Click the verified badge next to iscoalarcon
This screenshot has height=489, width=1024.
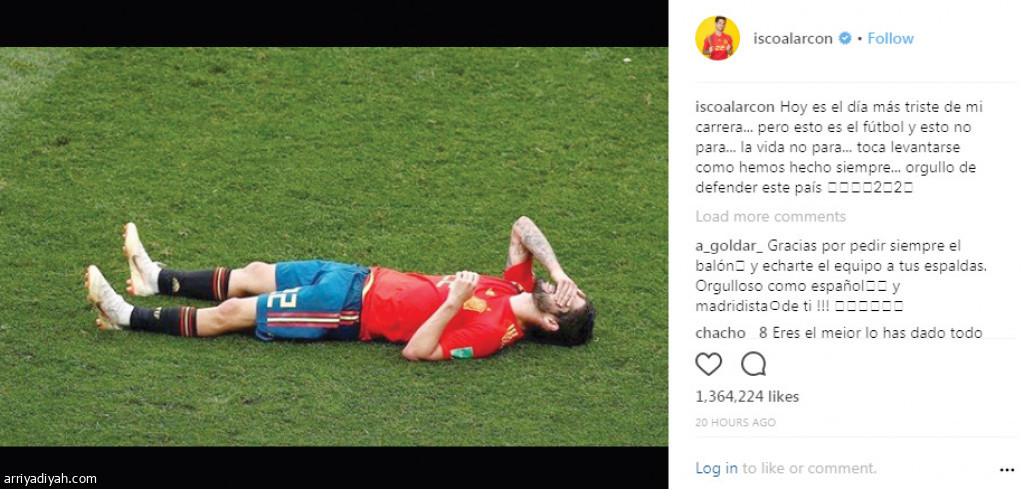(x=844, y=39)
